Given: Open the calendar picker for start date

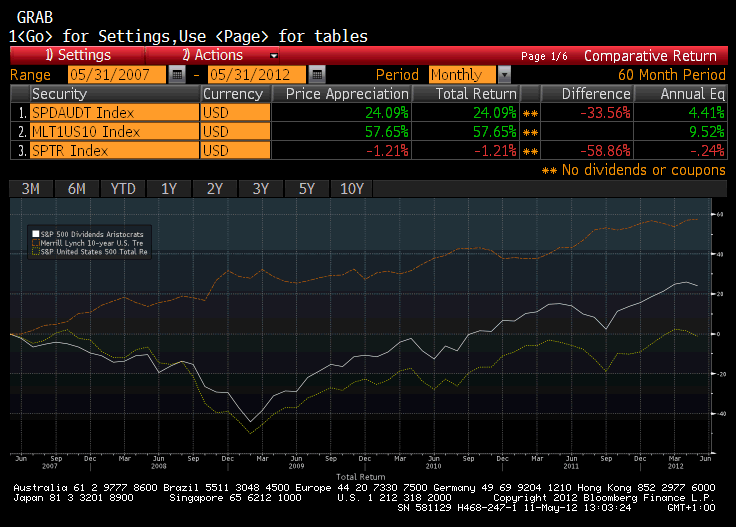Looking at the screenshot, I should coord(177,74).
